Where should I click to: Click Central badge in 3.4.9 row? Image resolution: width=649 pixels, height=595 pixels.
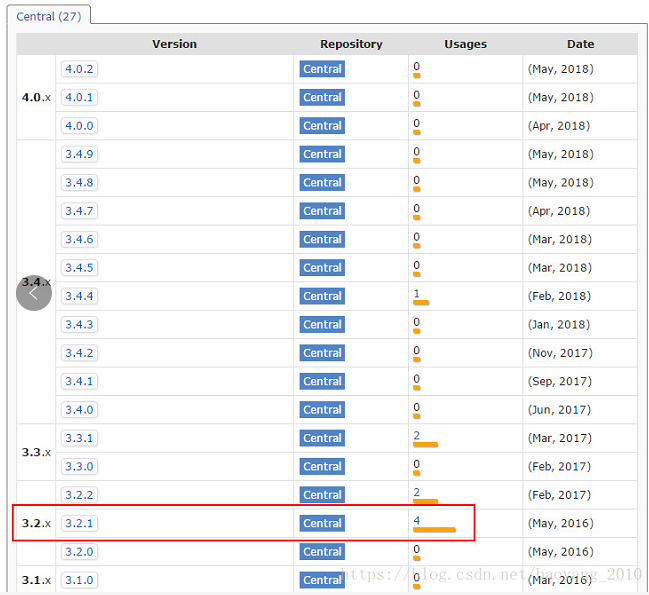pos(322,154)
